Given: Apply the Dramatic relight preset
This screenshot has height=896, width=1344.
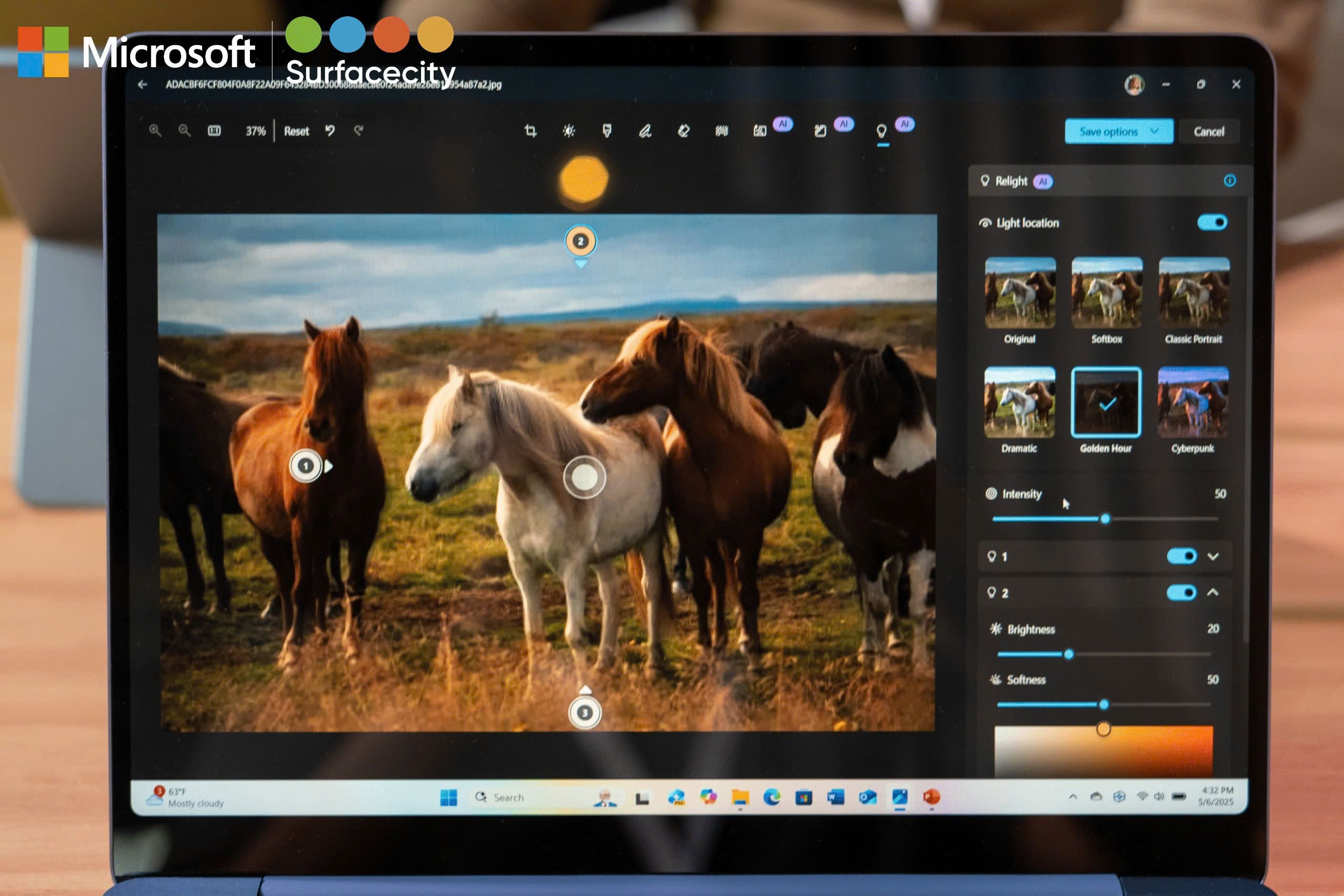Looking at the screenshot, I should [1020, 402].
